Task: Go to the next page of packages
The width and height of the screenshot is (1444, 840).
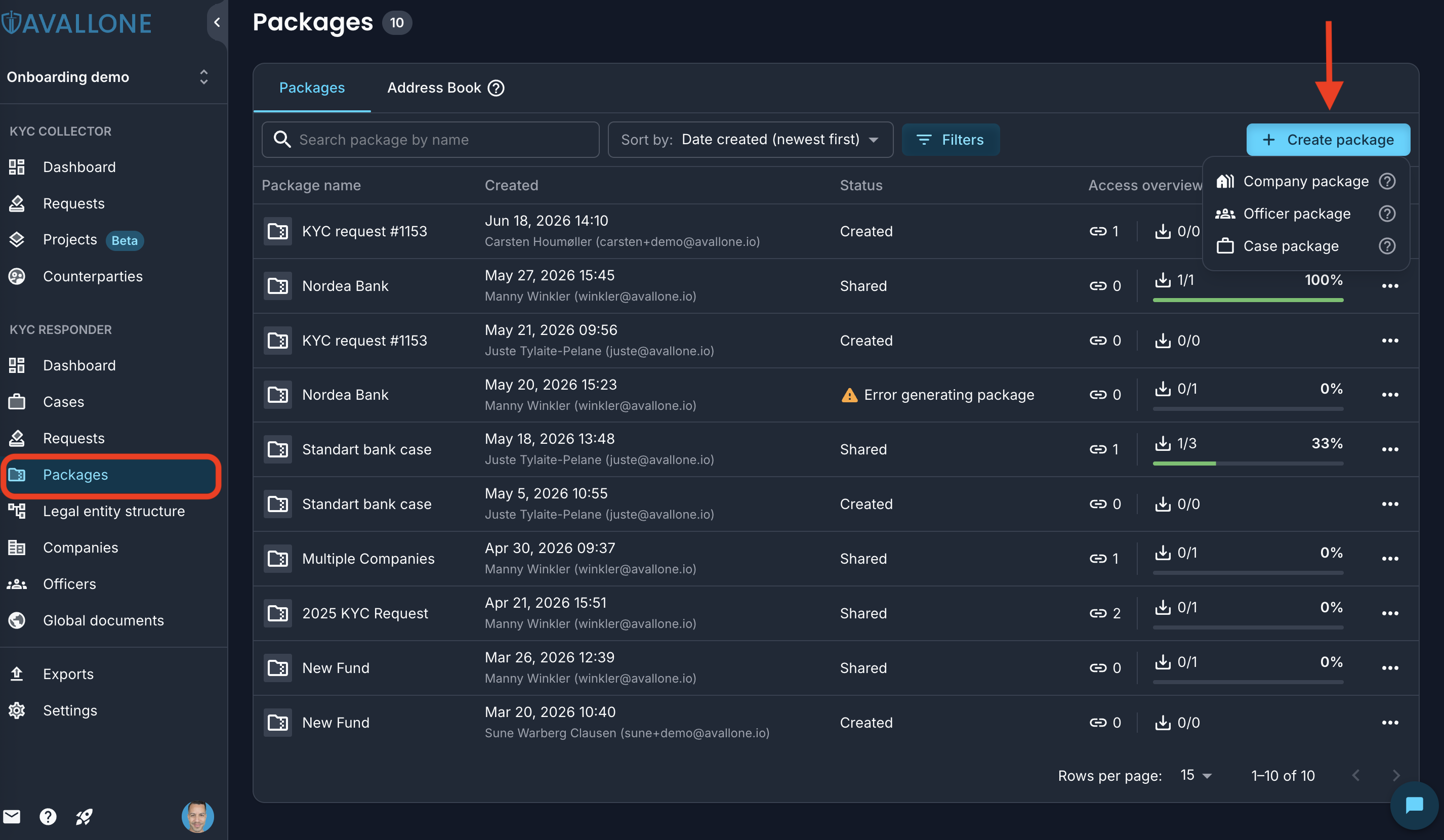Action: pyautogui.click(x=1396, y=775)
